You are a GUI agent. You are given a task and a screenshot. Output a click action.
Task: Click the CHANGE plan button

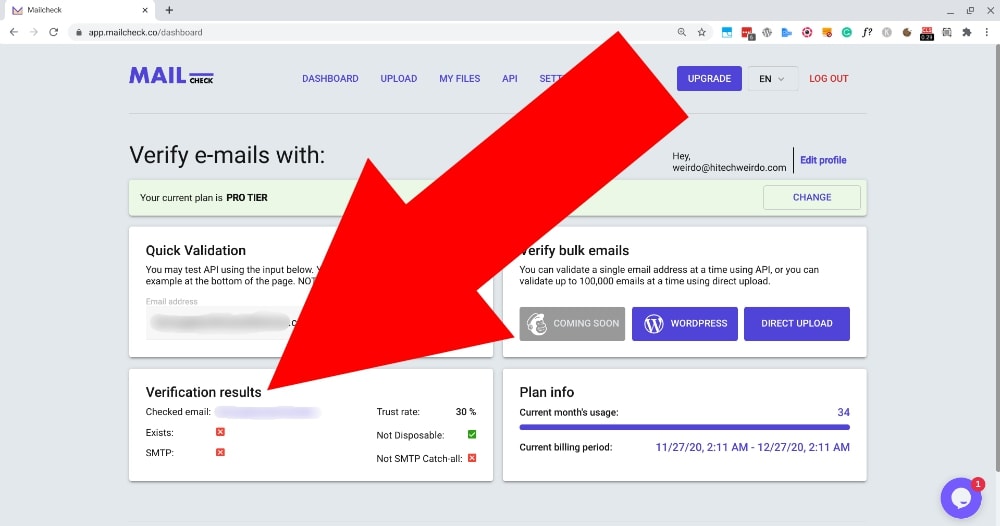pos(812,198)
